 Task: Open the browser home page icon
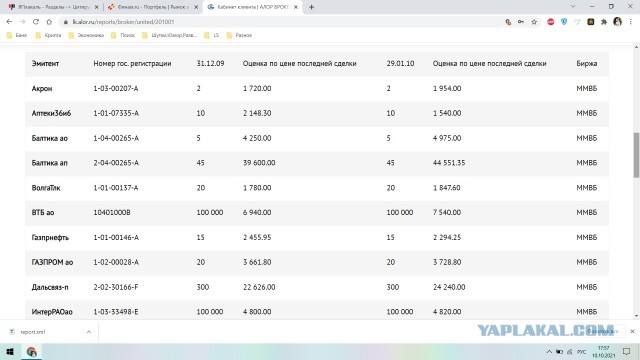coord(49,22)
